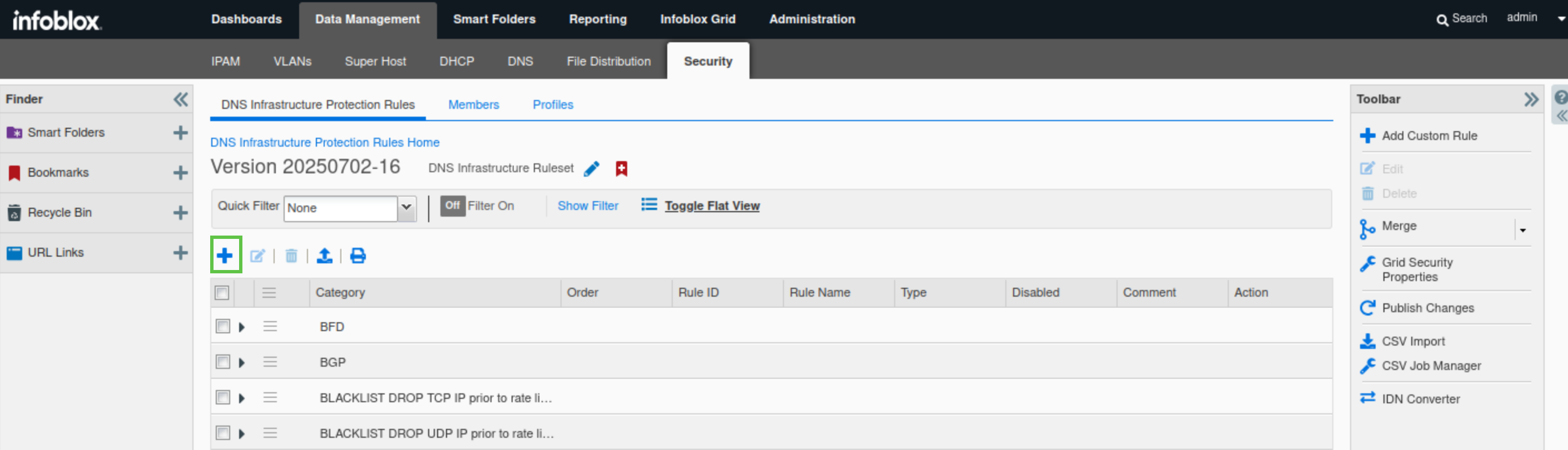1568x450 pixels.
Task: Open the Quick Filter dropdown
Action: click(406, 208)
